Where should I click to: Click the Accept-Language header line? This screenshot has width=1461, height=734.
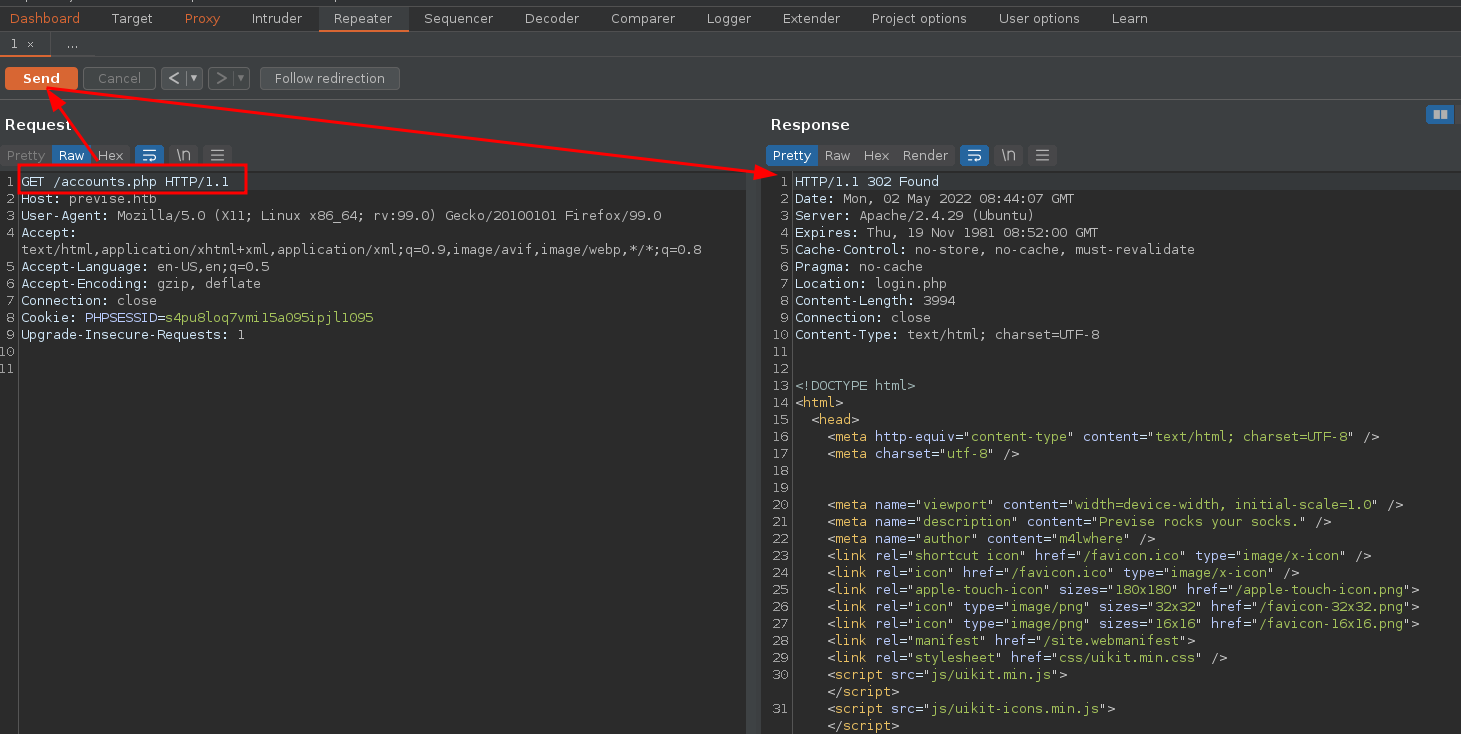(x=145, y=267)
